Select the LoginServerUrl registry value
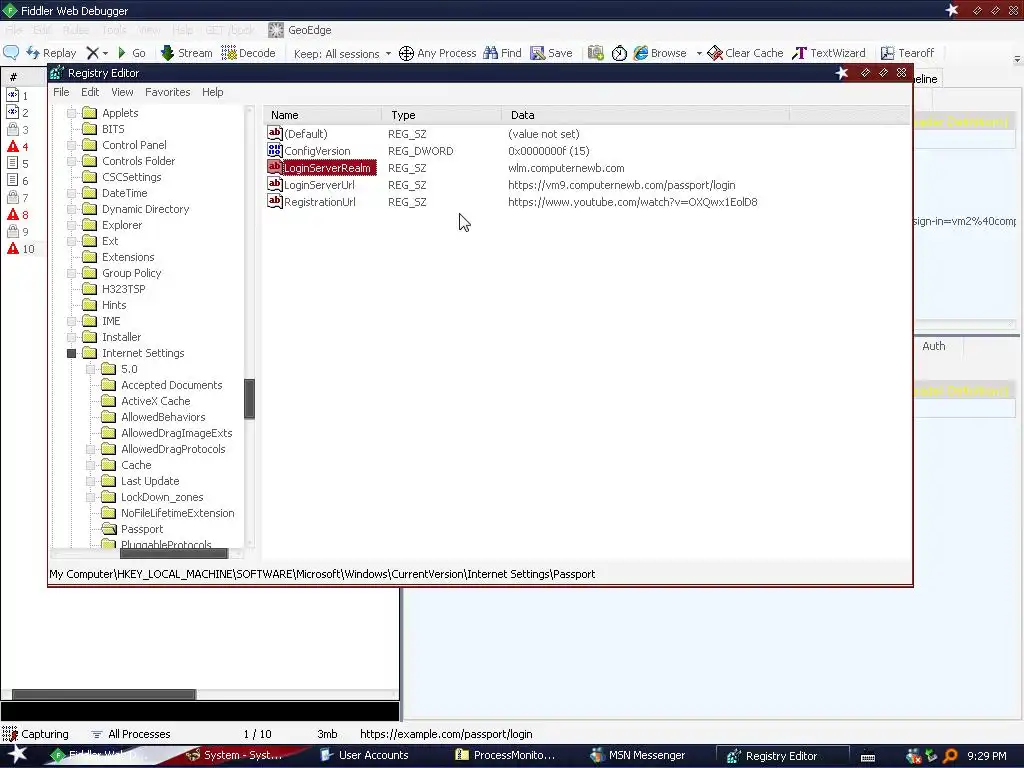This screenshot has height=768, width=1024. tap(319, 185)
